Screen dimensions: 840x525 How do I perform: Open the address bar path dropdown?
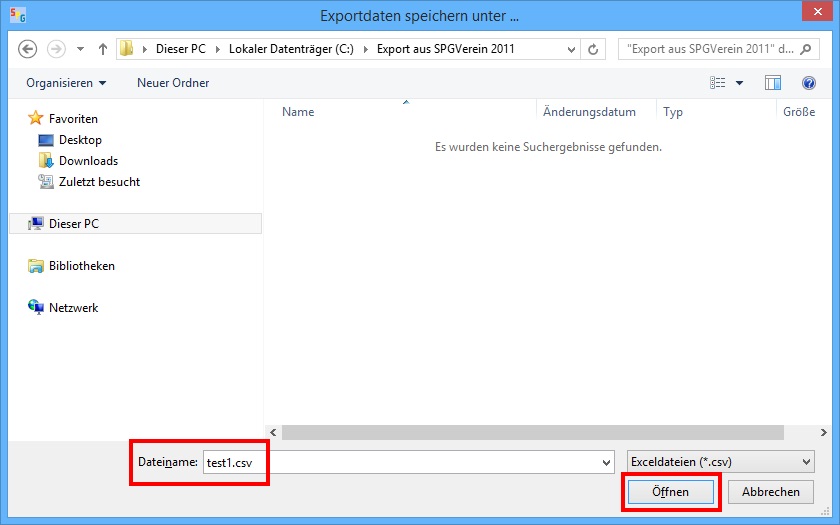(571, 49)
